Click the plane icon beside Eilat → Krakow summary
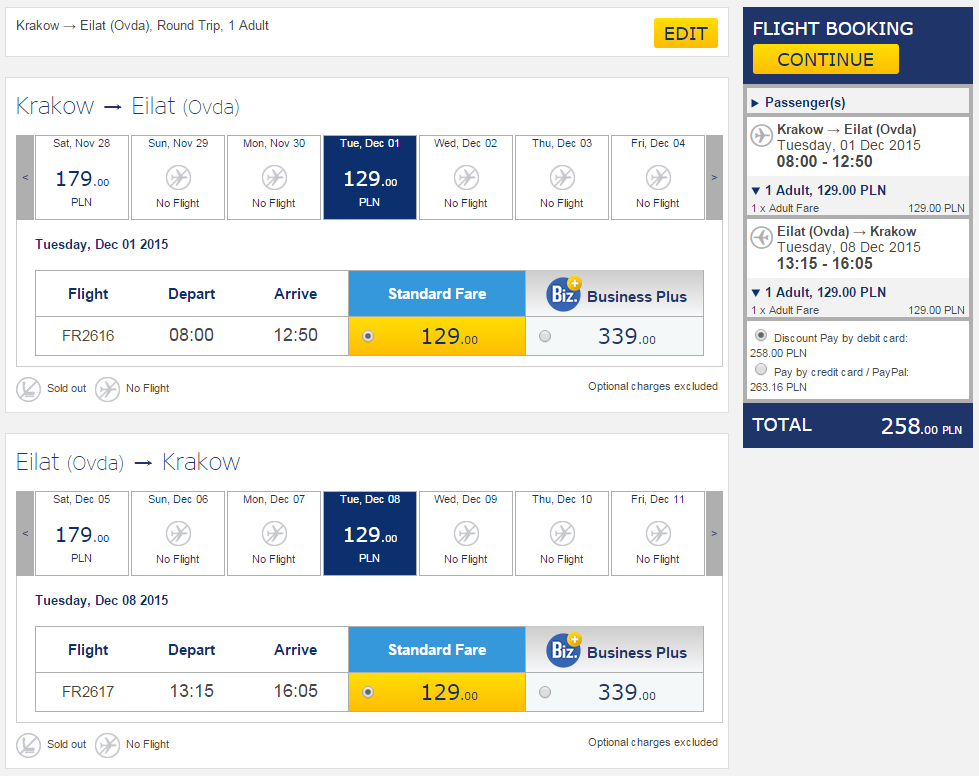The image size is (979, 776). pos(761,237)
